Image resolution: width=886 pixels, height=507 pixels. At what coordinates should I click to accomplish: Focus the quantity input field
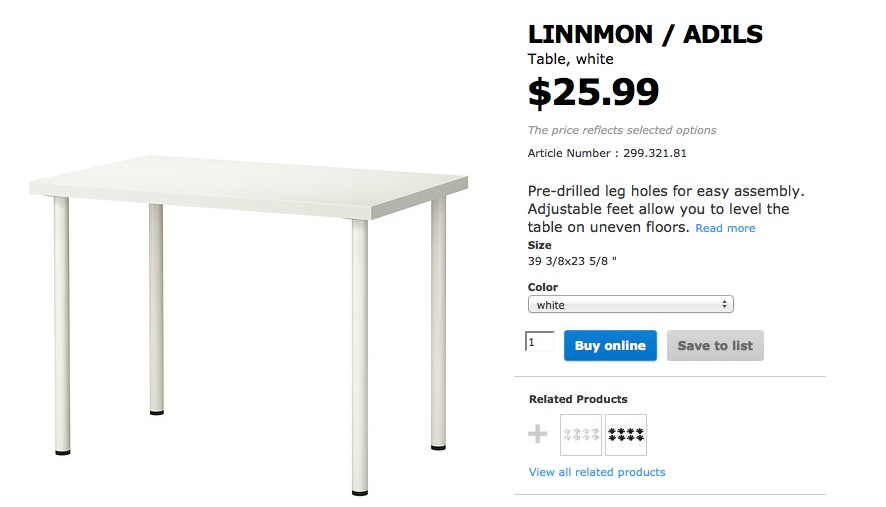(x=539, y=342)
